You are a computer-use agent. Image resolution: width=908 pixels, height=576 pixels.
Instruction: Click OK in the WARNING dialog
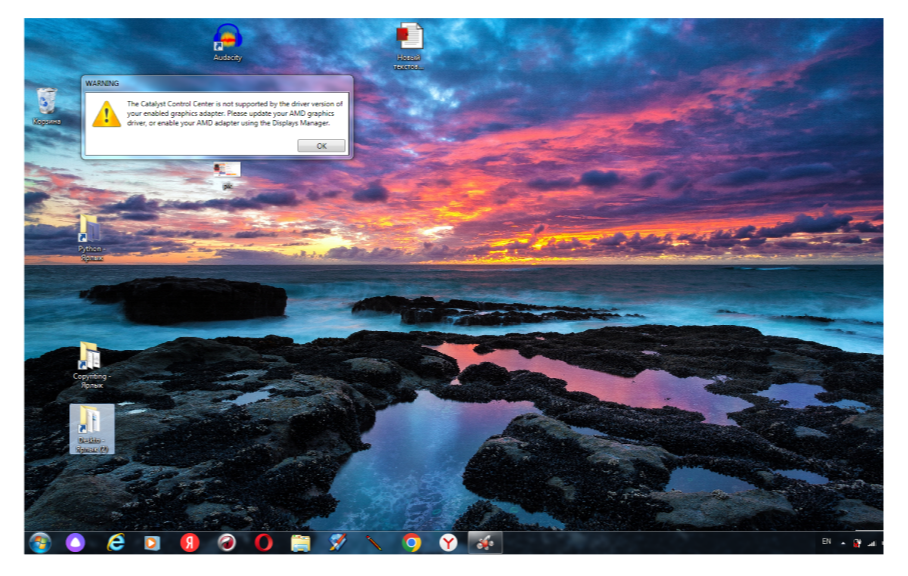[321, 146]
